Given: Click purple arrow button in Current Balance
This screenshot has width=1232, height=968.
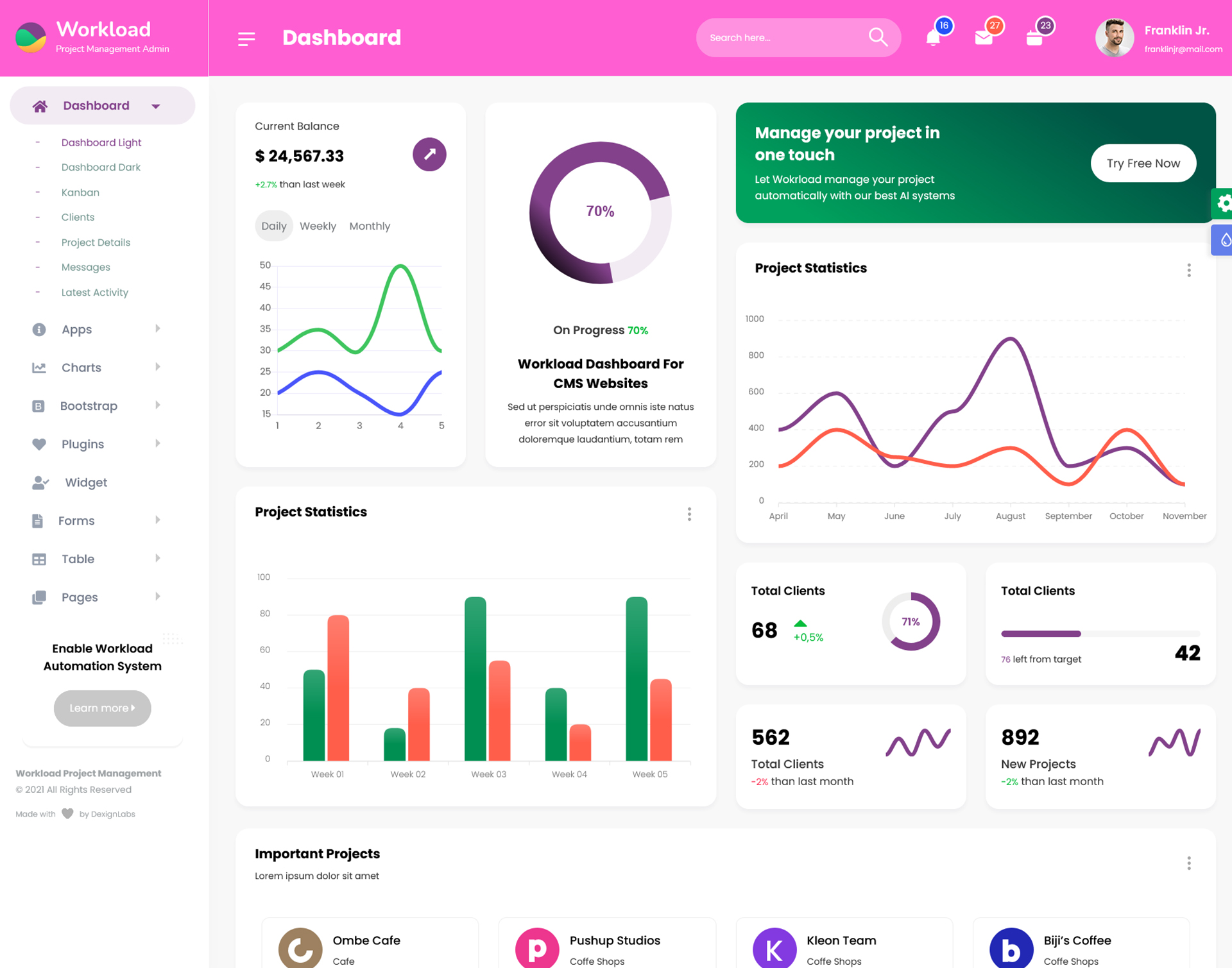Looking at the screenshot, I should [x=429, y=154].
